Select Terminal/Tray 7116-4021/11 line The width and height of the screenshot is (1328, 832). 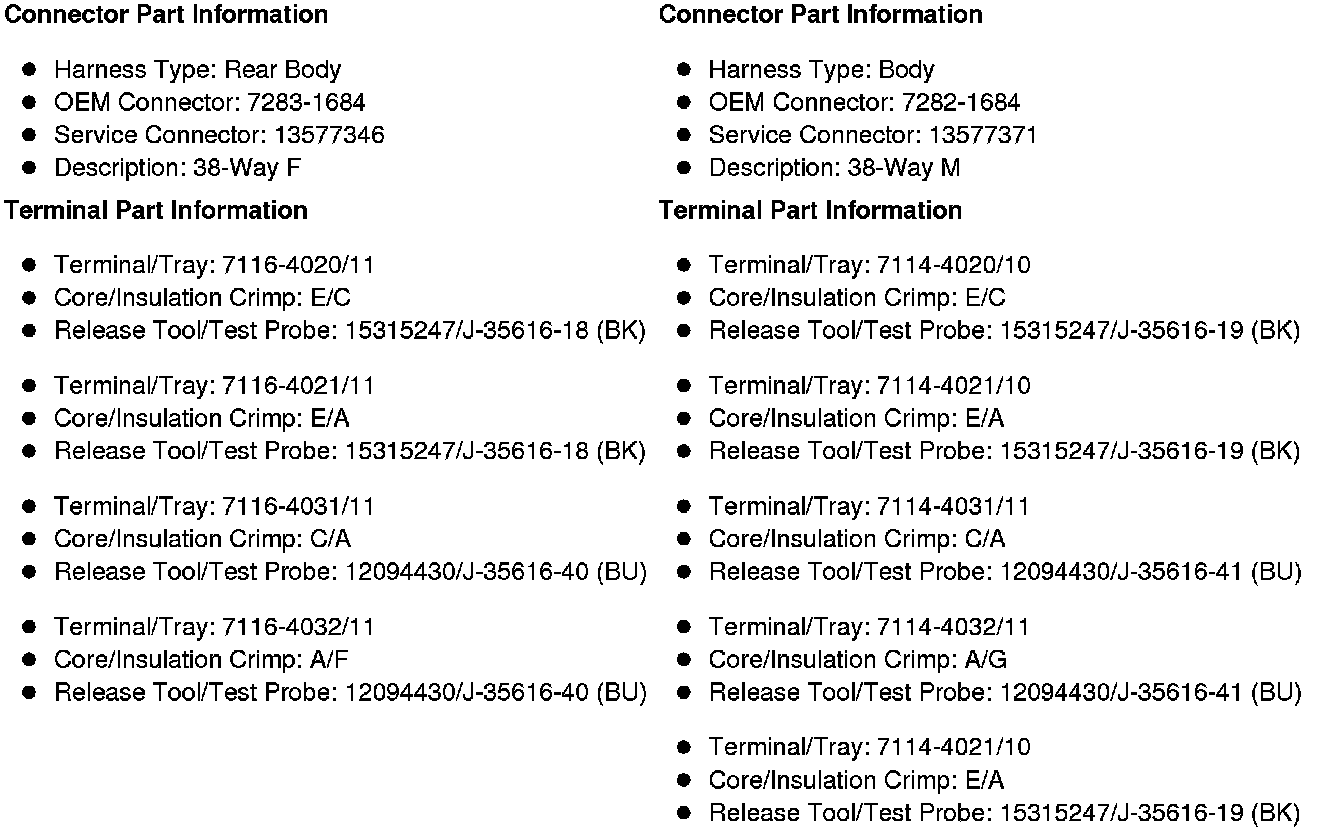click(x=214, y=386)
